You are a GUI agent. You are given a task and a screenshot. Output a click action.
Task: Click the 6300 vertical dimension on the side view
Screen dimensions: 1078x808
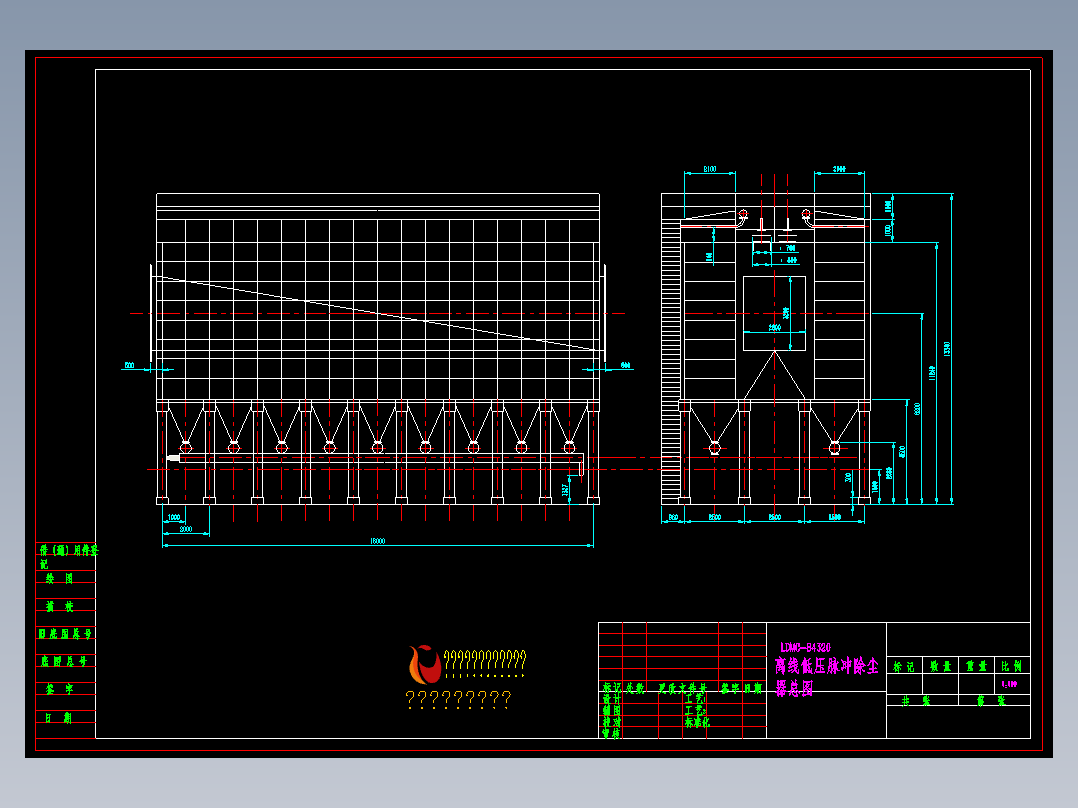[917, 408]
